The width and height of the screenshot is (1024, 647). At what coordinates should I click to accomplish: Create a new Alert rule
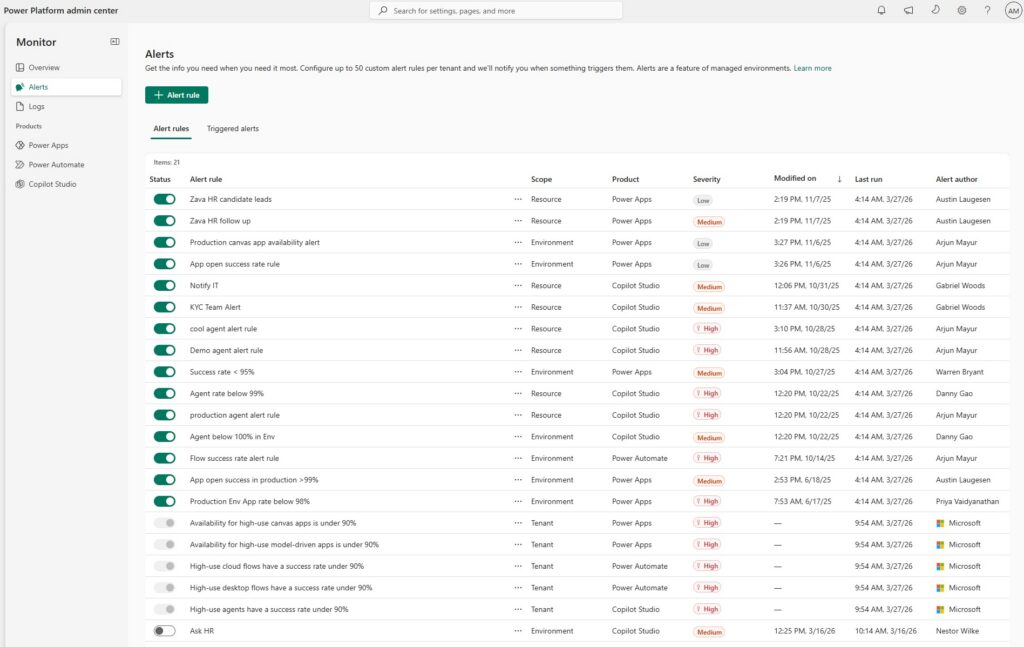(x=176, y=95)
